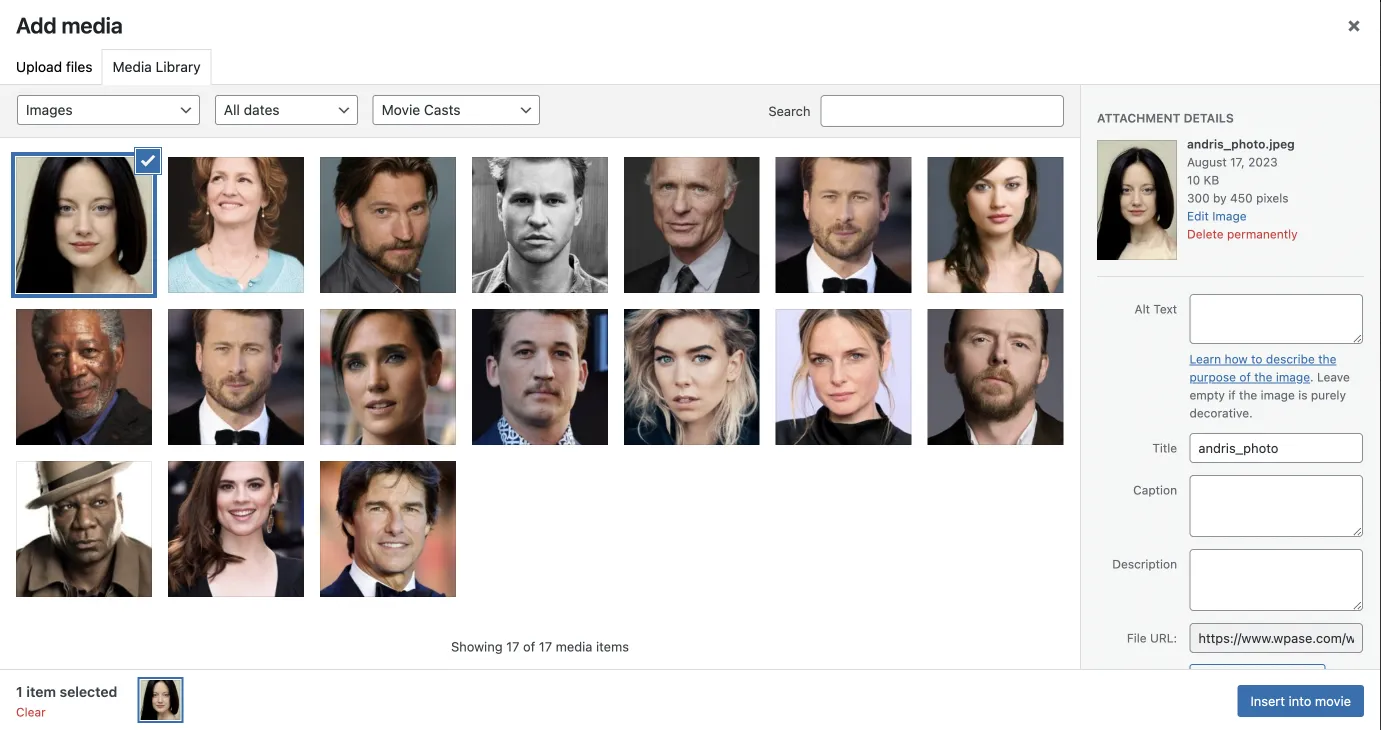
Task: Click the selected item thumbnail in bottom bar
Action: [x=160, y=700]
